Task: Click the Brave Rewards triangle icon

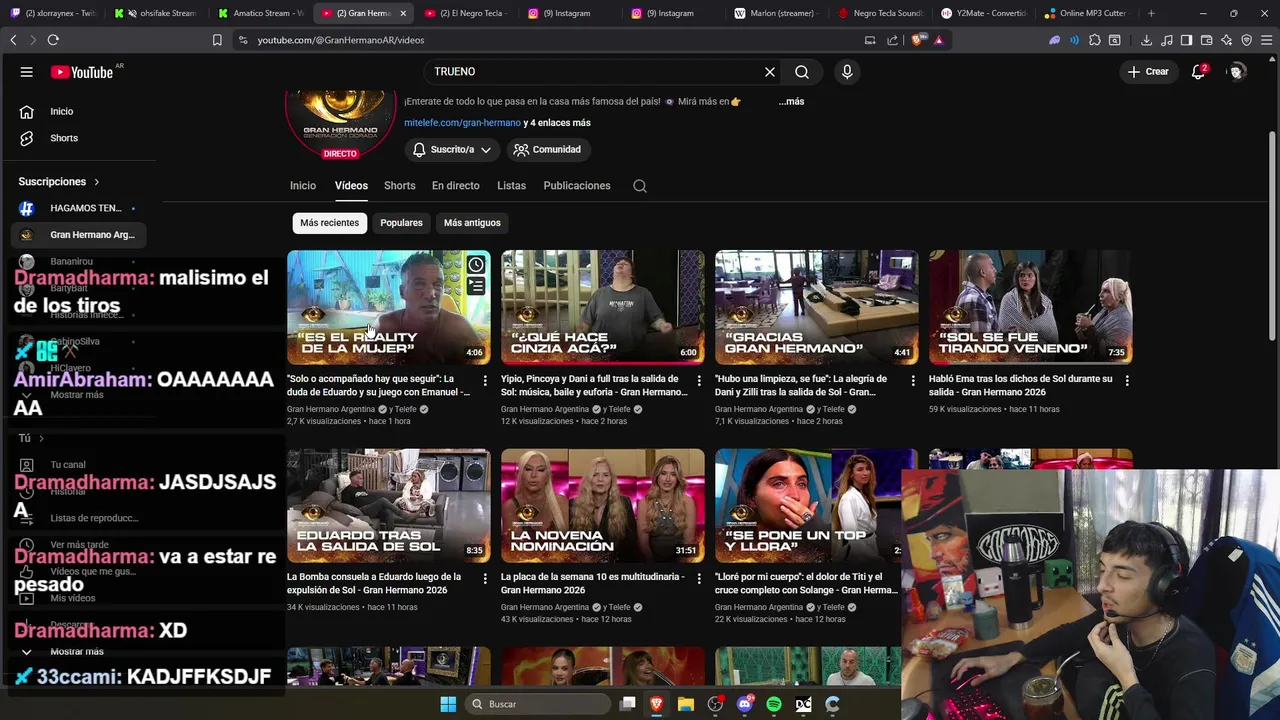Action: (938, 40)
